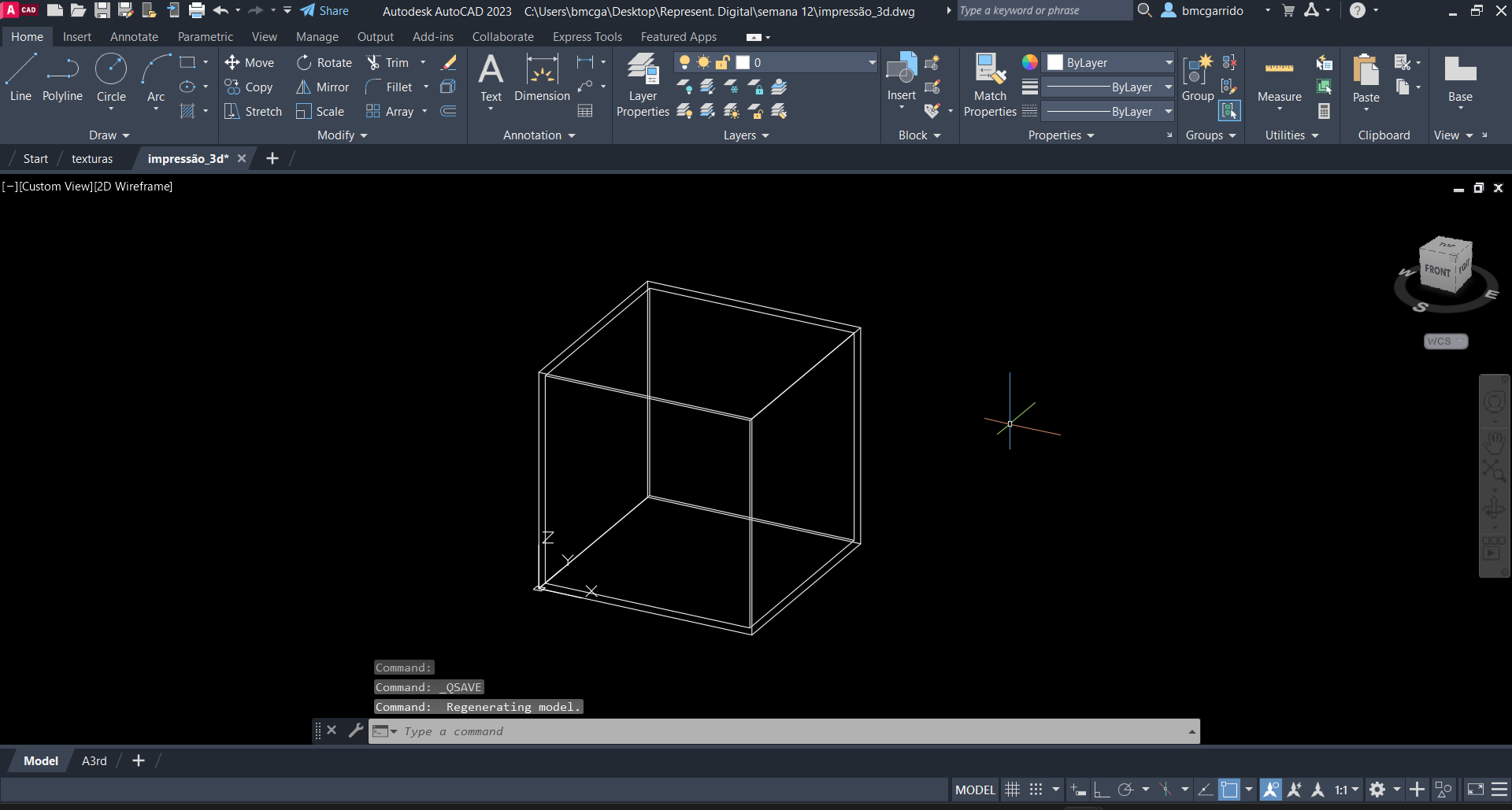Image resolution: width=1512 pixels, height=810 pixels.
Task: Open the ByLayer object color dropdown
Action: click(x=1109, y=62)
